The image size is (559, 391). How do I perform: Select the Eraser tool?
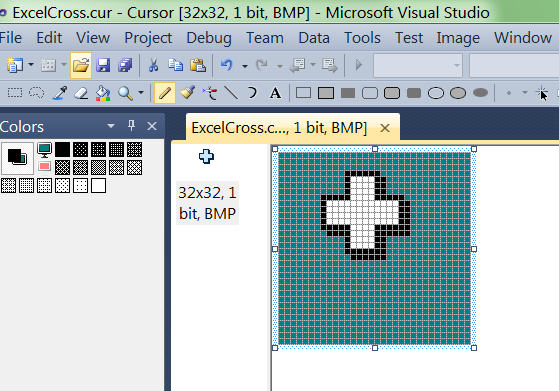point(81,93)
